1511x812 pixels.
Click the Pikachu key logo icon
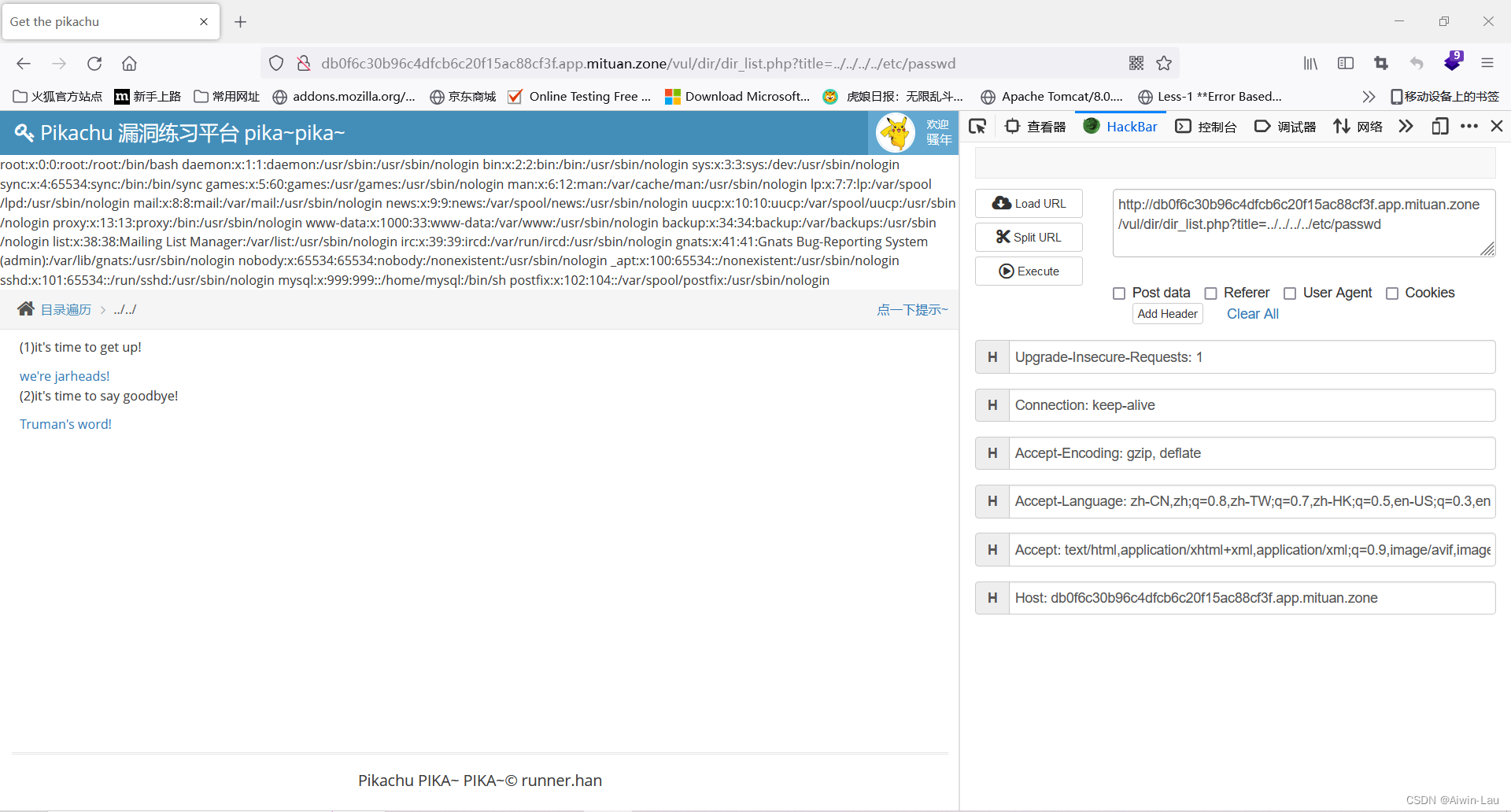[x=24, y=133]
